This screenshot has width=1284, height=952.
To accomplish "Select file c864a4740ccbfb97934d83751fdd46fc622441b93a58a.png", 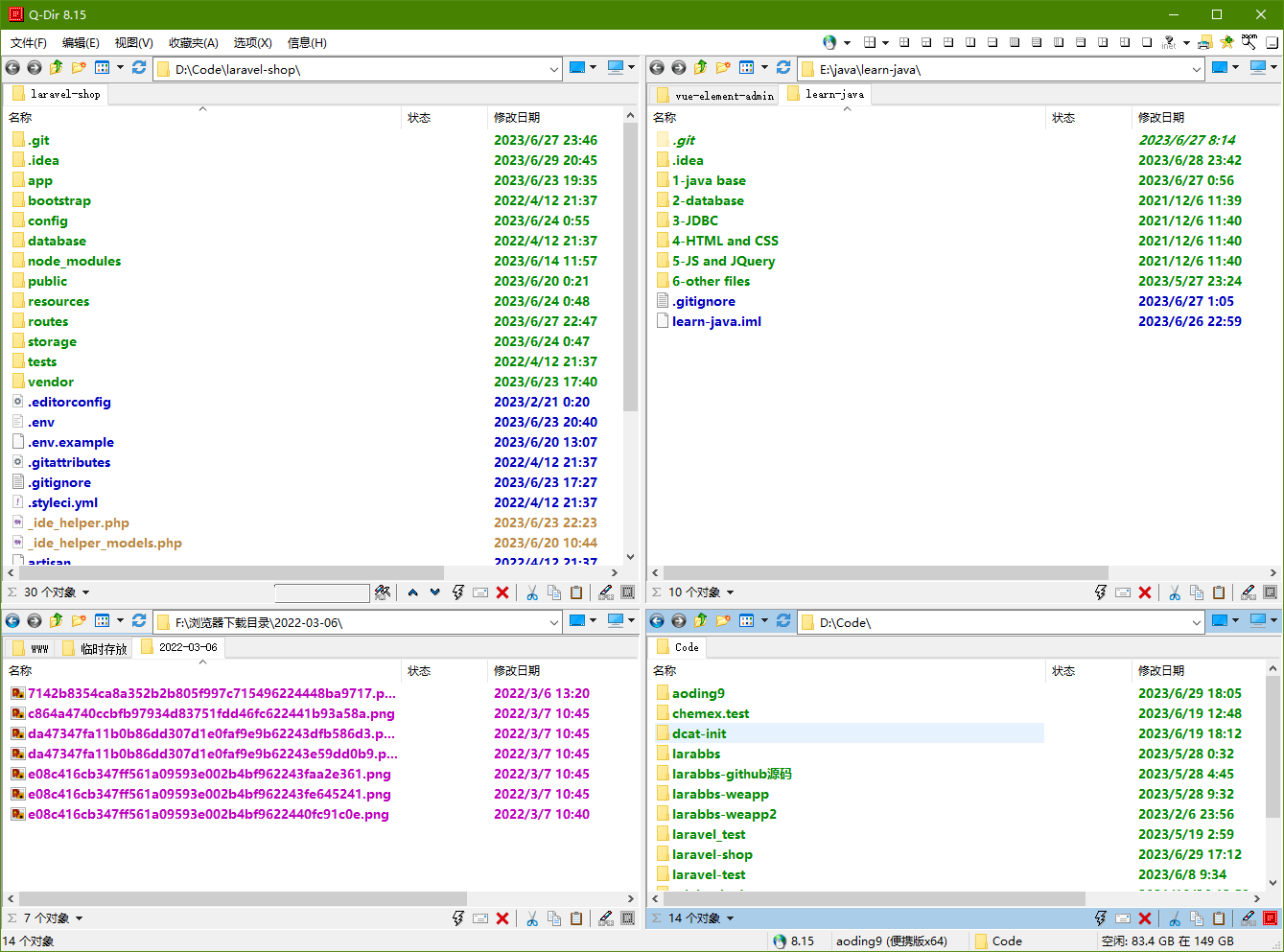I will (211, 713).
